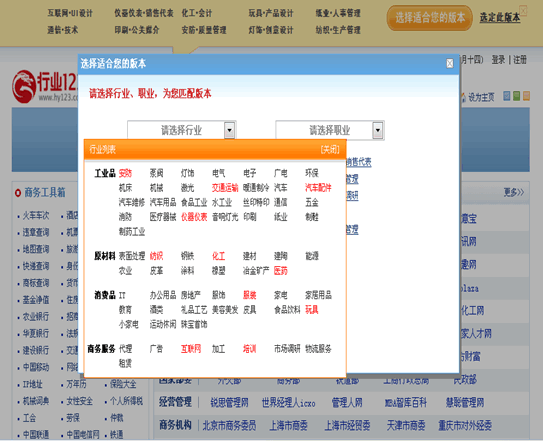The image size is (543, 441).
Task: Choose 纺织 under 原材料
Action: pyautogui.click(x=156, y=256)
